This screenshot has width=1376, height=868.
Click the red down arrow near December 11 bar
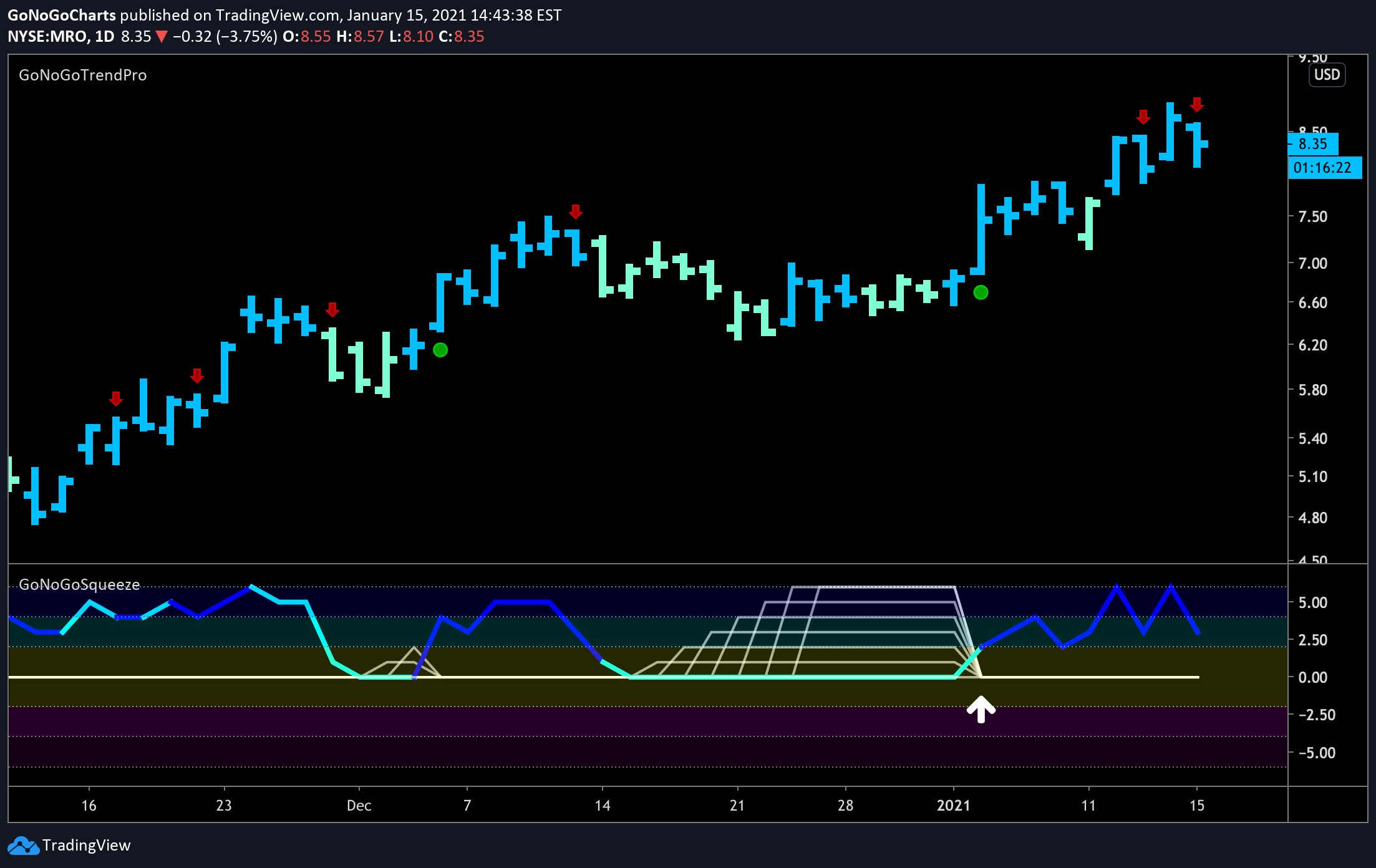[x=576, y=211]
